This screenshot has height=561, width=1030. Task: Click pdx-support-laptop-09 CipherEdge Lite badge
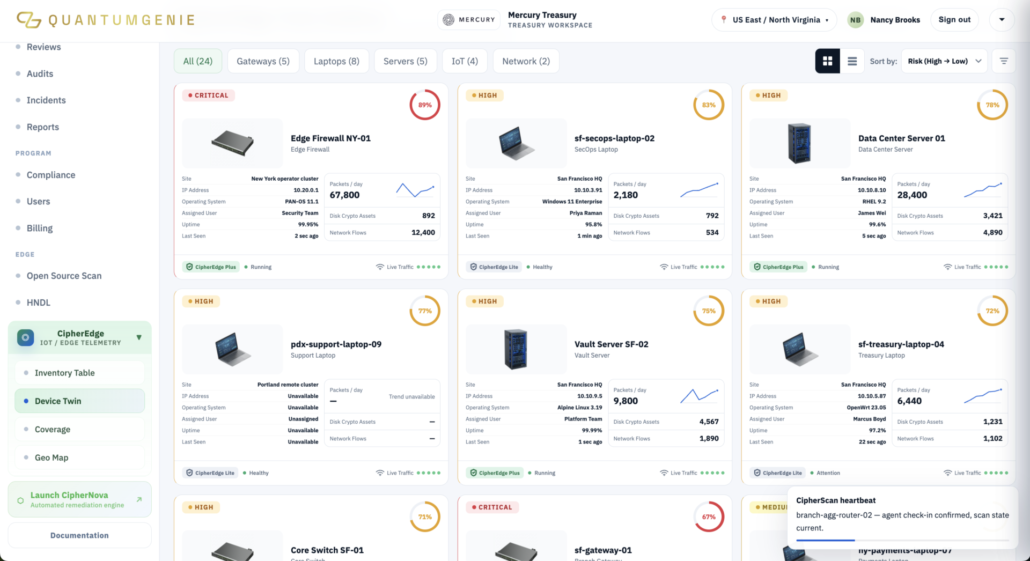point(211,473)
